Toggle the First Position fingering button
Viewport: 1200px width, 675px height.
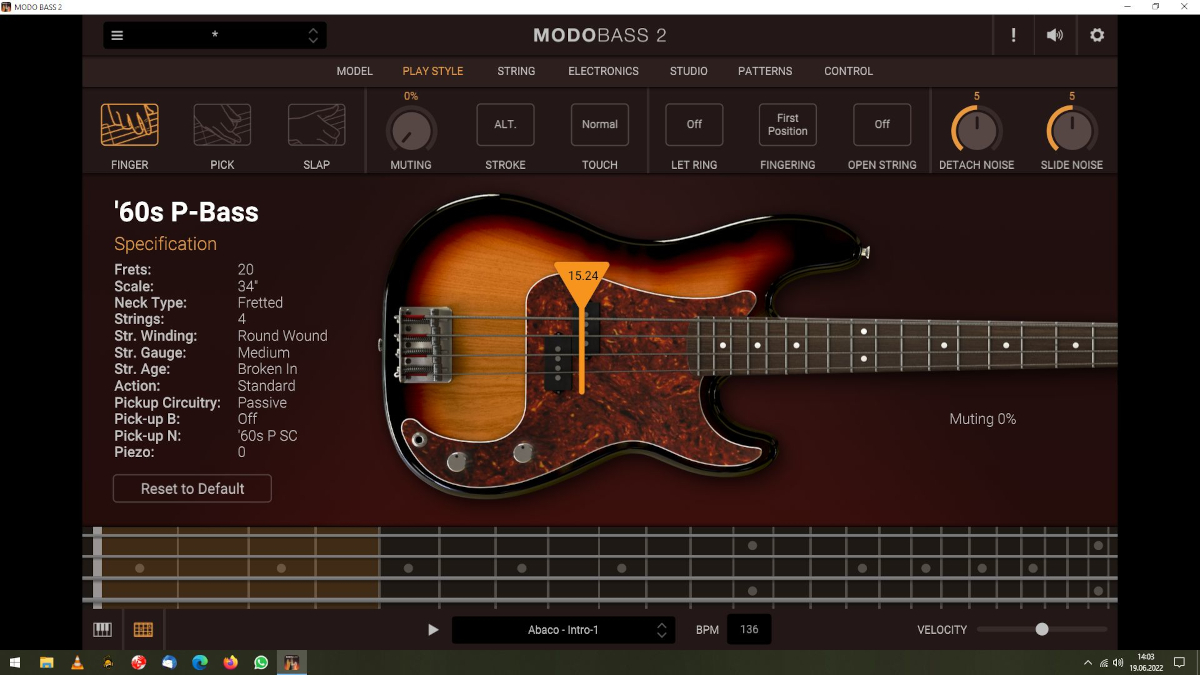788,125
